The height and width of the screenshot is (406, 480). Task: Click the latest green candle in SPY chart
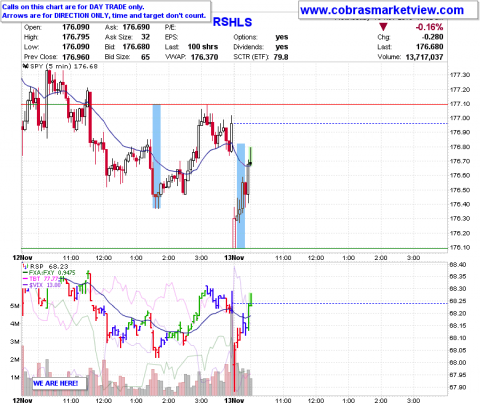click(250, 156)
